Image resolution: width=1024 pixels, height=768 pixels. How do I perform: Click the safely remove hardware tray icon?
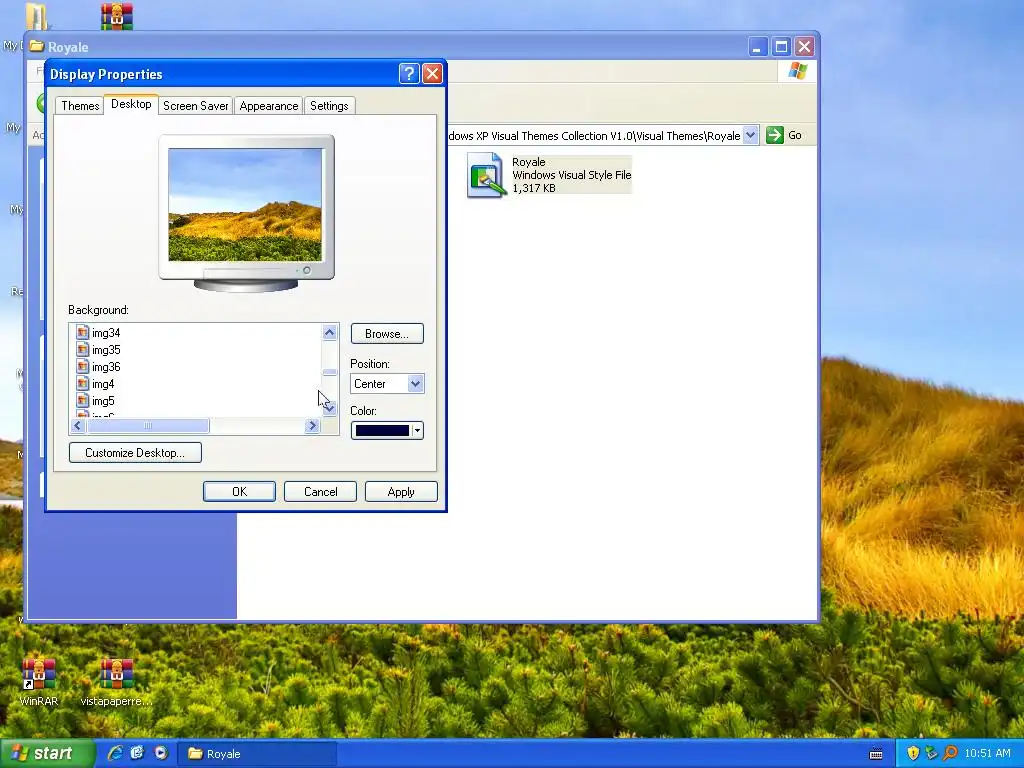(x=931, y=753)
